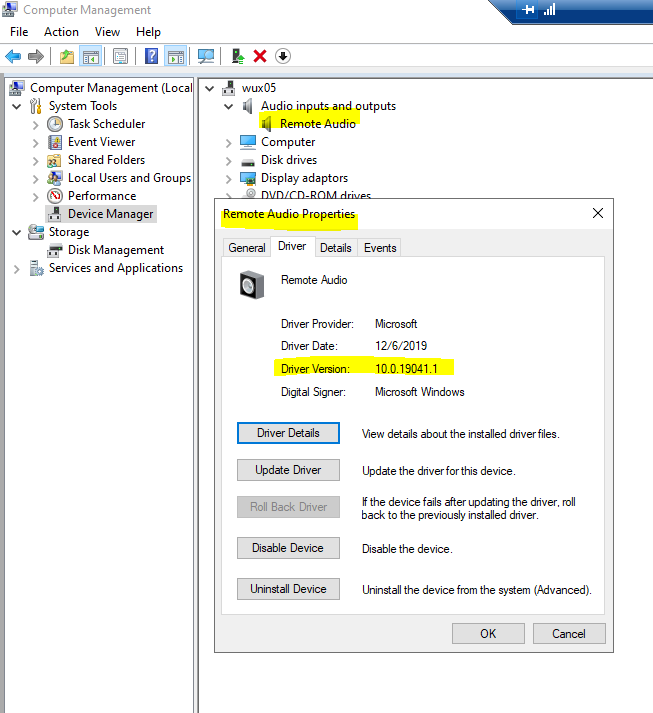Switch to the Details tab
The image size is (653, 713).
point(336,248)
